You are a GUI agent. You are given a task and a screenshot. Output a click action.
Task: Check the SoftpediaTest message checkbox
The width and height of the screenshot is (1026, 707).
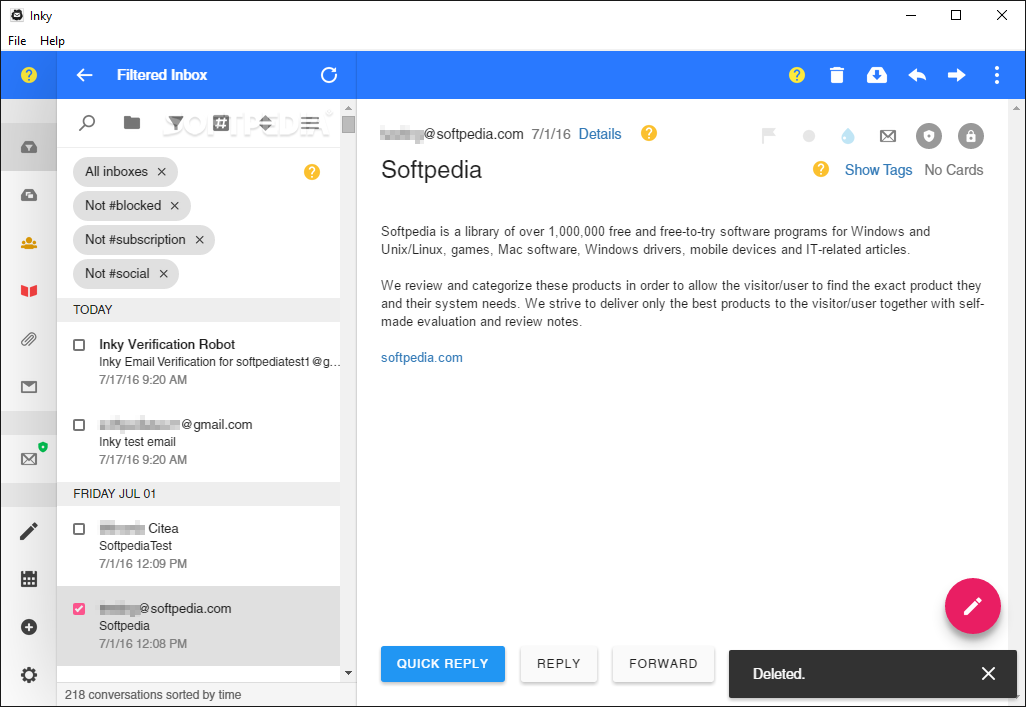pyautogui.click(x=79, y=528)
